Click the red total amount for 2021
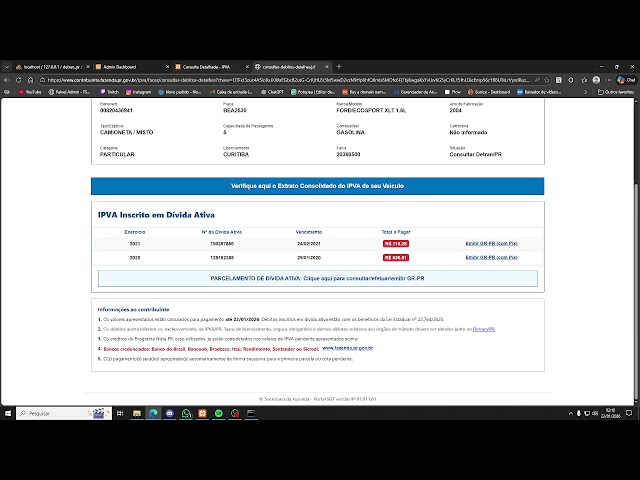This screenshot has width=640, height=480. point(396,244)
